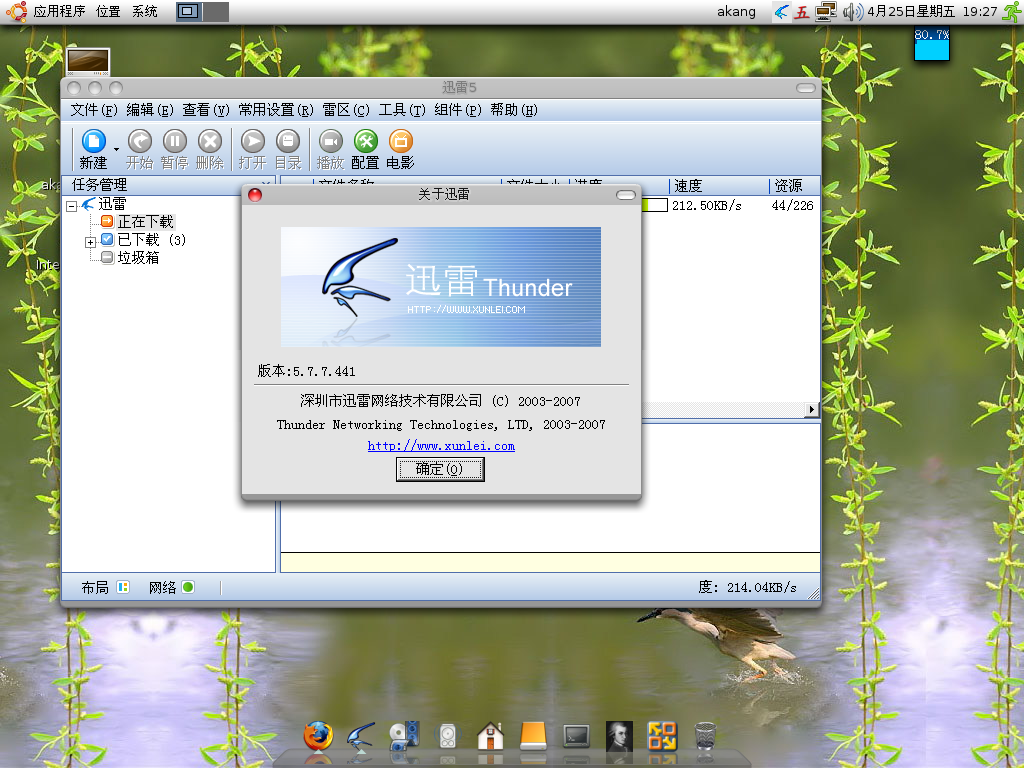Open the 工具(T) menu
This screenshot has height=768, width=1024.
click(402, 110)
